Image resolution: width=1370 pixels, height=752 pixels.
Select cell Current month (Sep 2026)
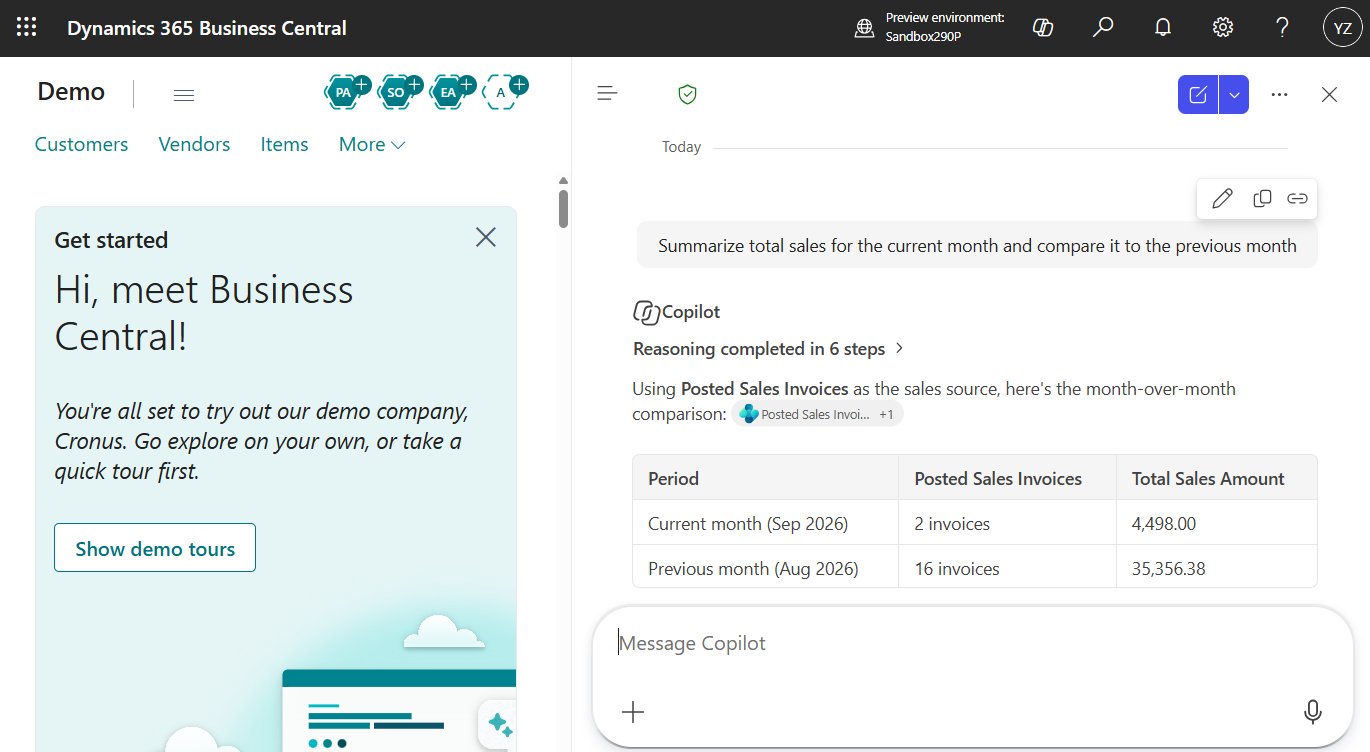pos(766,523)
